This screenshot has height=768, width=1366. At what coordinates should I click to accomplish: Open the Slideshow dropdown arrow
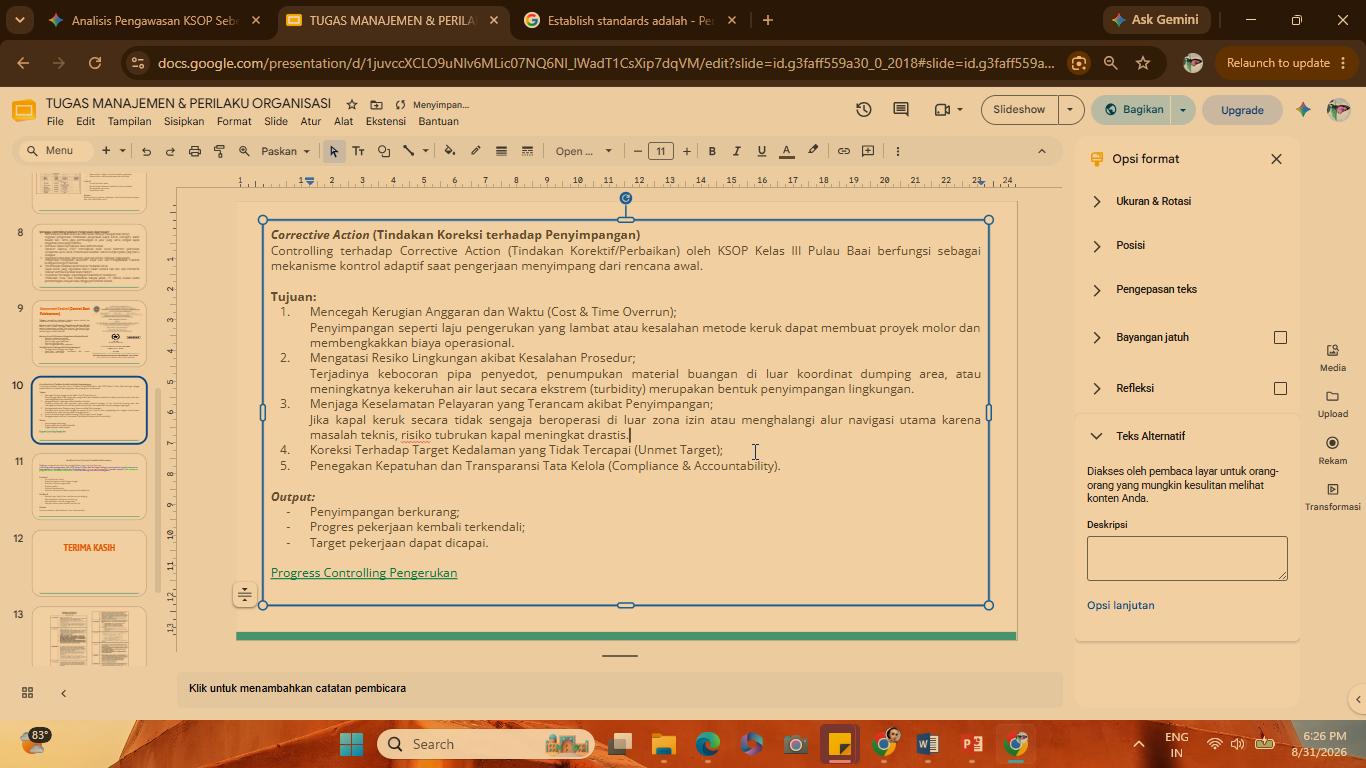[x=1070, y=110]
